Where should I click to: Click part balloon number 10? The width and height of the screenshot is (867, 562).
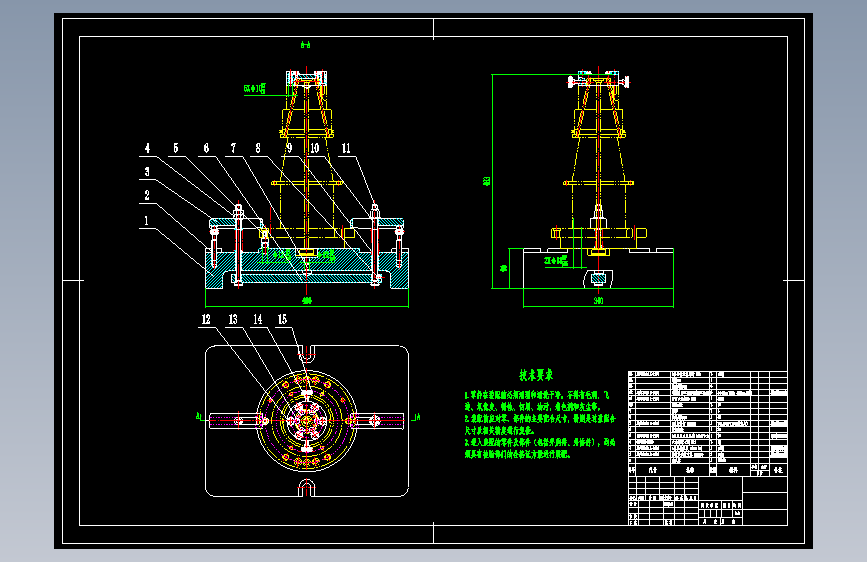coord(315,148)
